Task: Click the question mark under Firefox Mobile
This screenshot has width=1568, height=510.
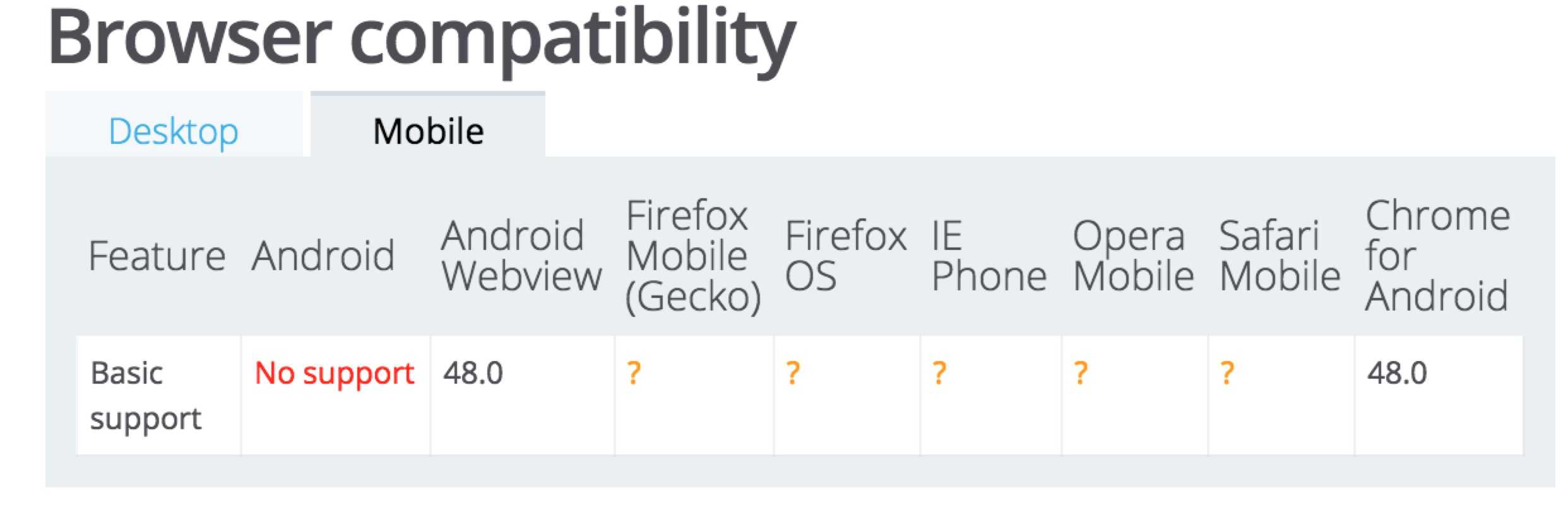Action: tap(634, 373)
